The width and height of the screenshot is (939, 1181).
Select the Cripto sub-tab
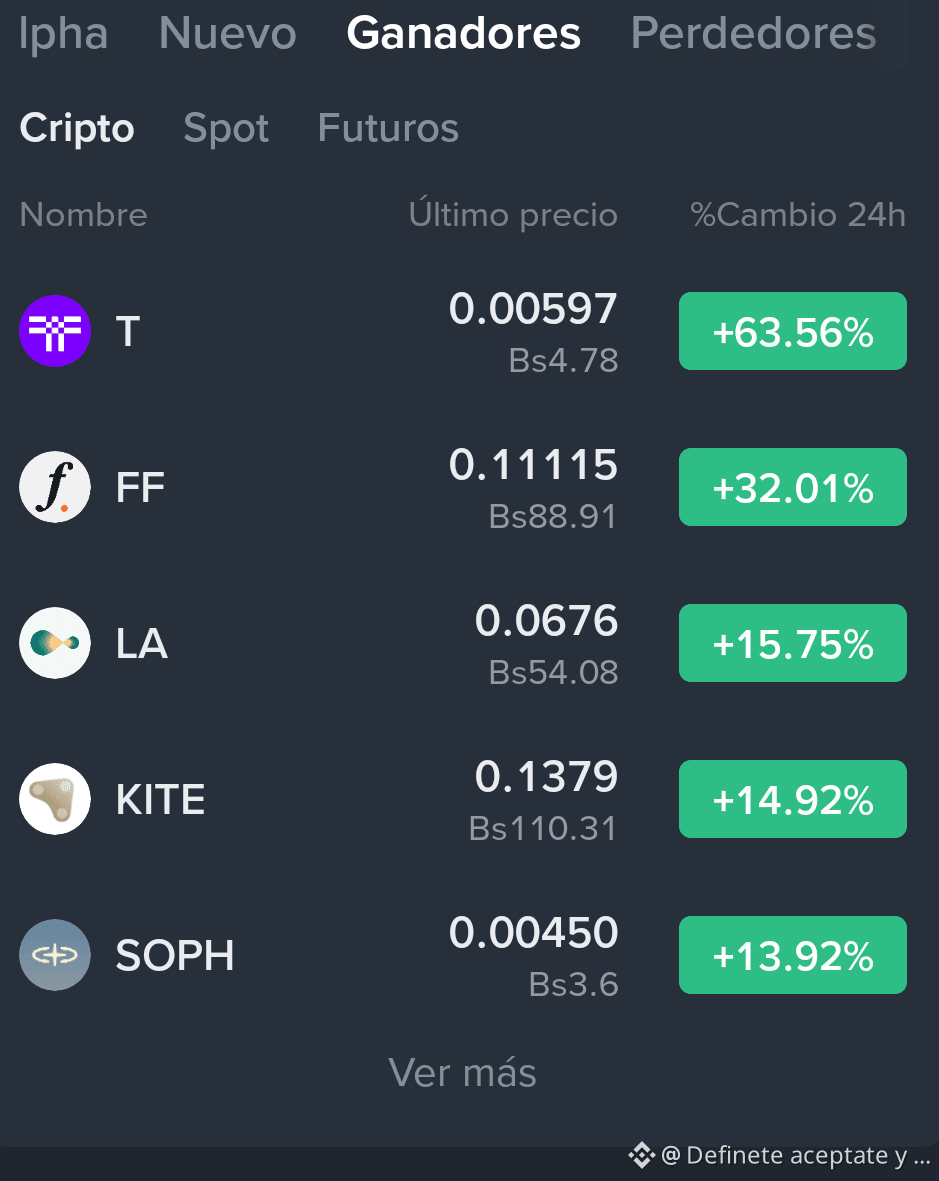77,128
